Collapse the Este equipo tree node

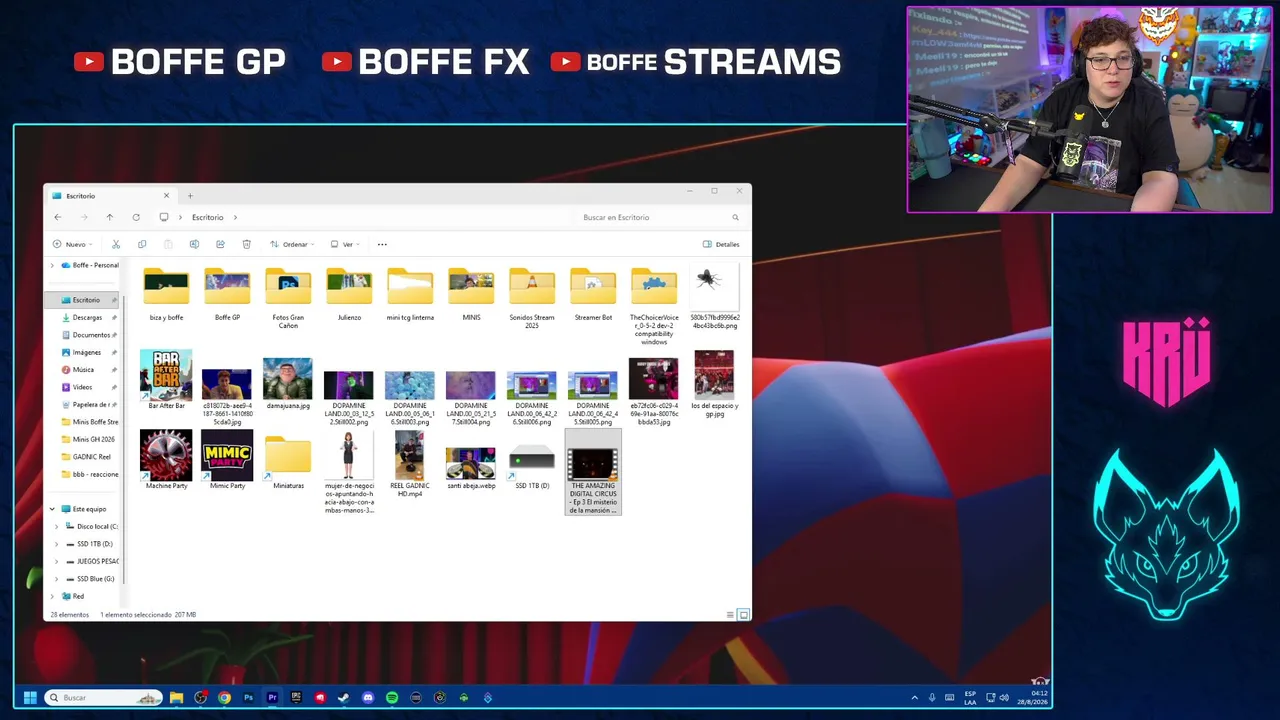tap(52, 509)
